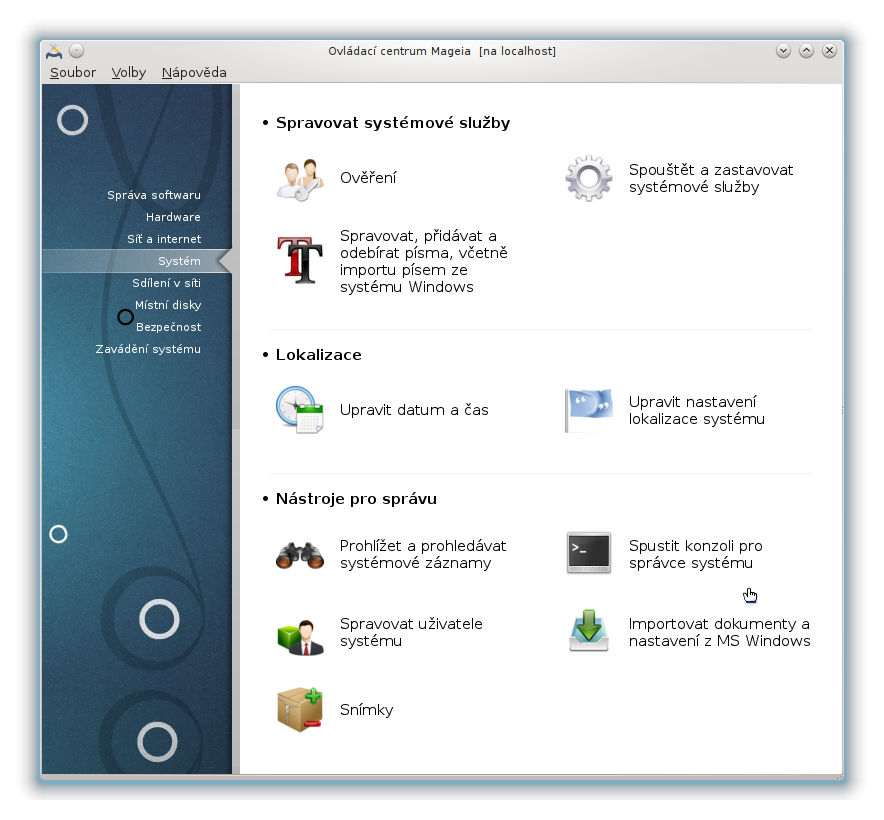
Task: Click the user management icon
Action: [300, 636]
